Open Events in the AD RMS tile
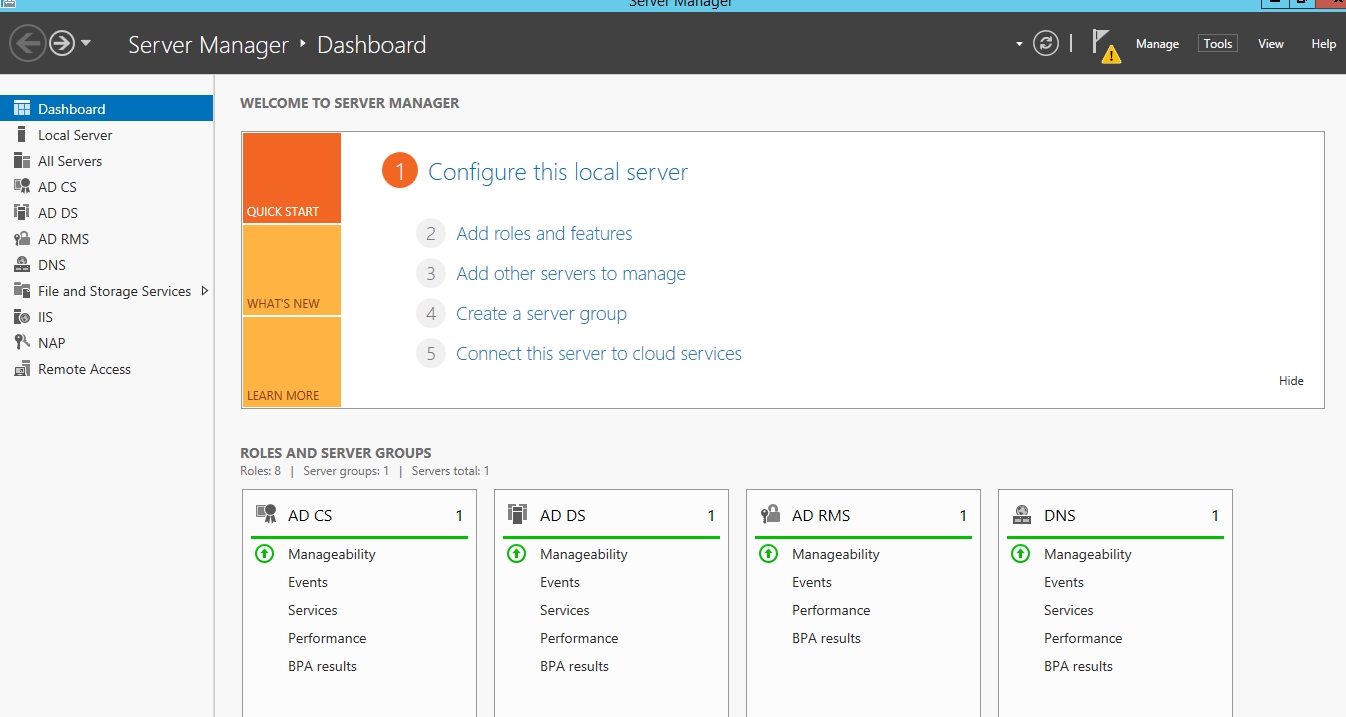The height and width of the screenshot is (717, 1346). [x=812, y=582]
